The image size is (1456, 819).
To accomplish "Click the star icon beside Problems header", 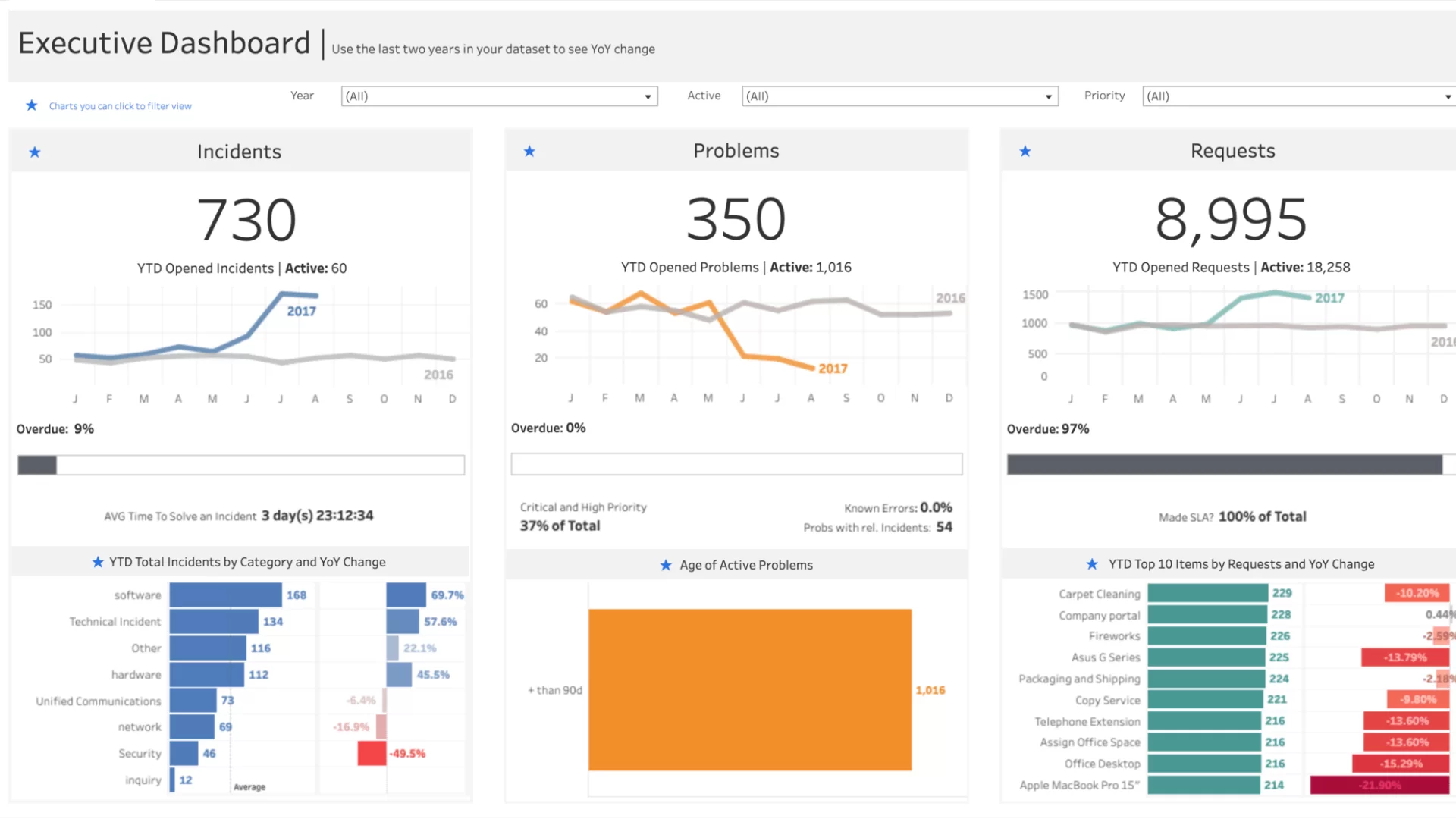I will click(529, 152).
